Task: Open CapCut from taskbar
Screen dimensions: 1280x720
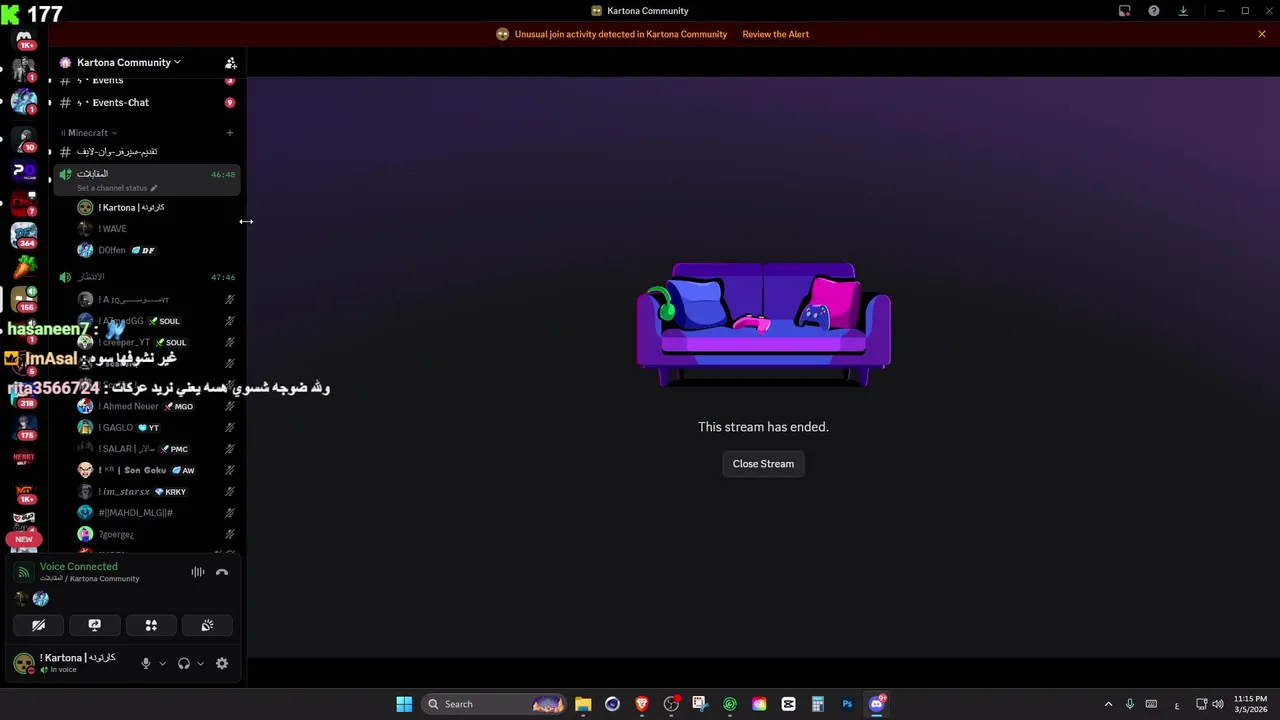Action: click(788, 704)
